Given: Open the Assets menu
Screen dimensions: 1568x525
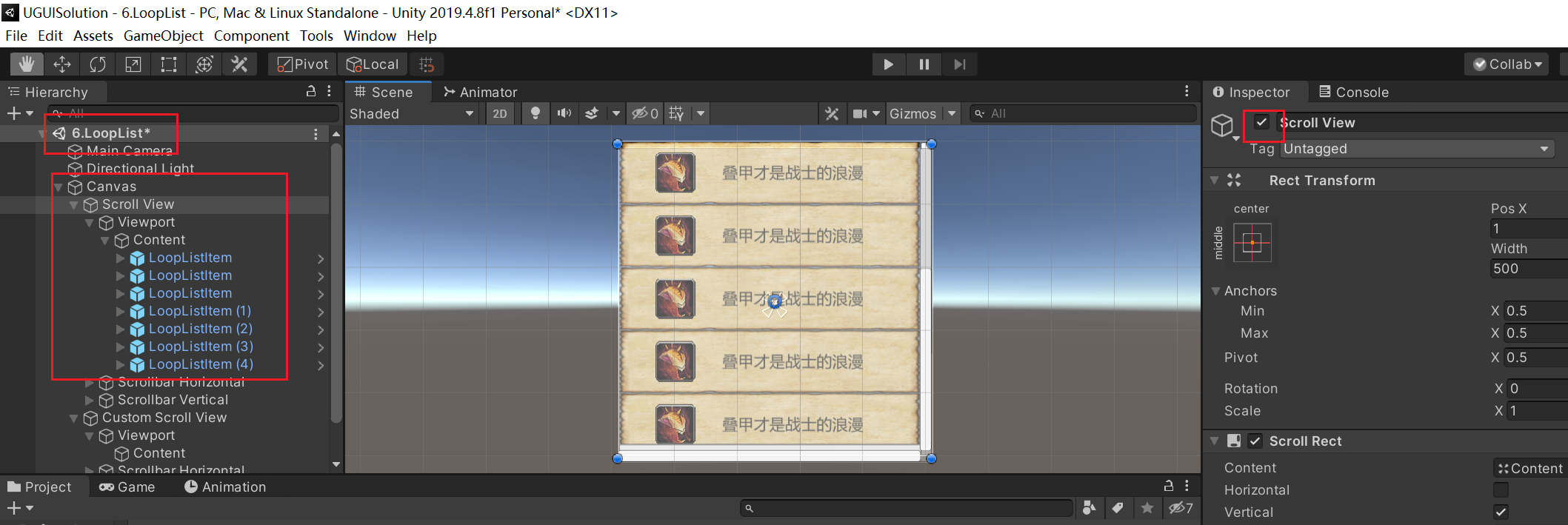Looking at the screenshot, I should coord(93,36).
